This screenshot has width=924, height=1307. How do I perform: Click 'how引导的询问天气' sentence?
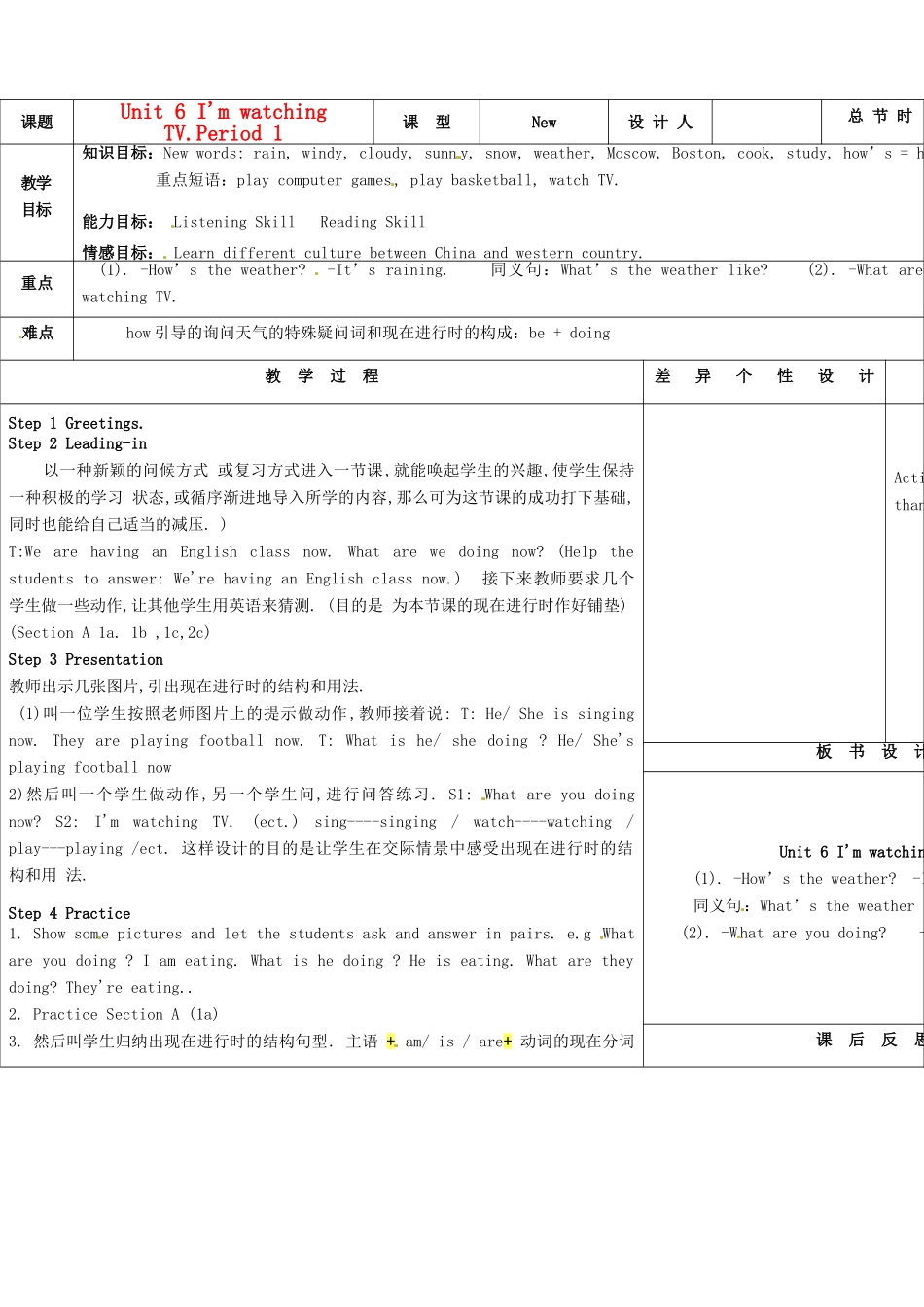pos(368,334)
